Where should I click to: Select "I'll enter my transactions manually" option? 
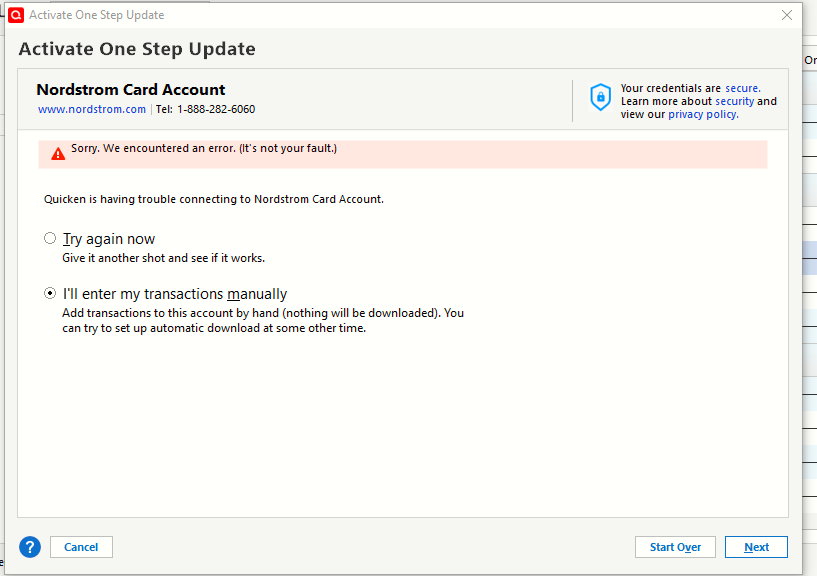click(x=49, y=293)
